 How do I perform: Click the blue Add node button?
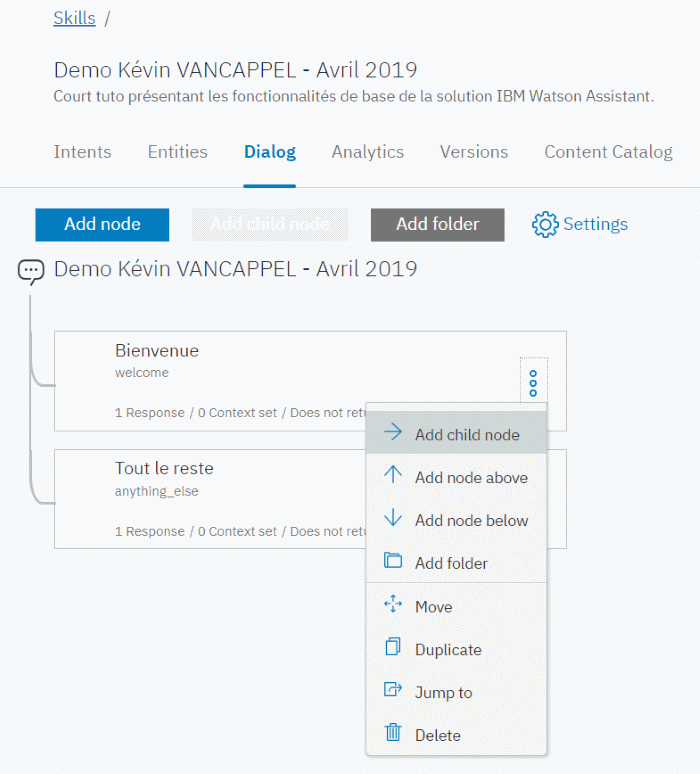[x=102, y=225]
